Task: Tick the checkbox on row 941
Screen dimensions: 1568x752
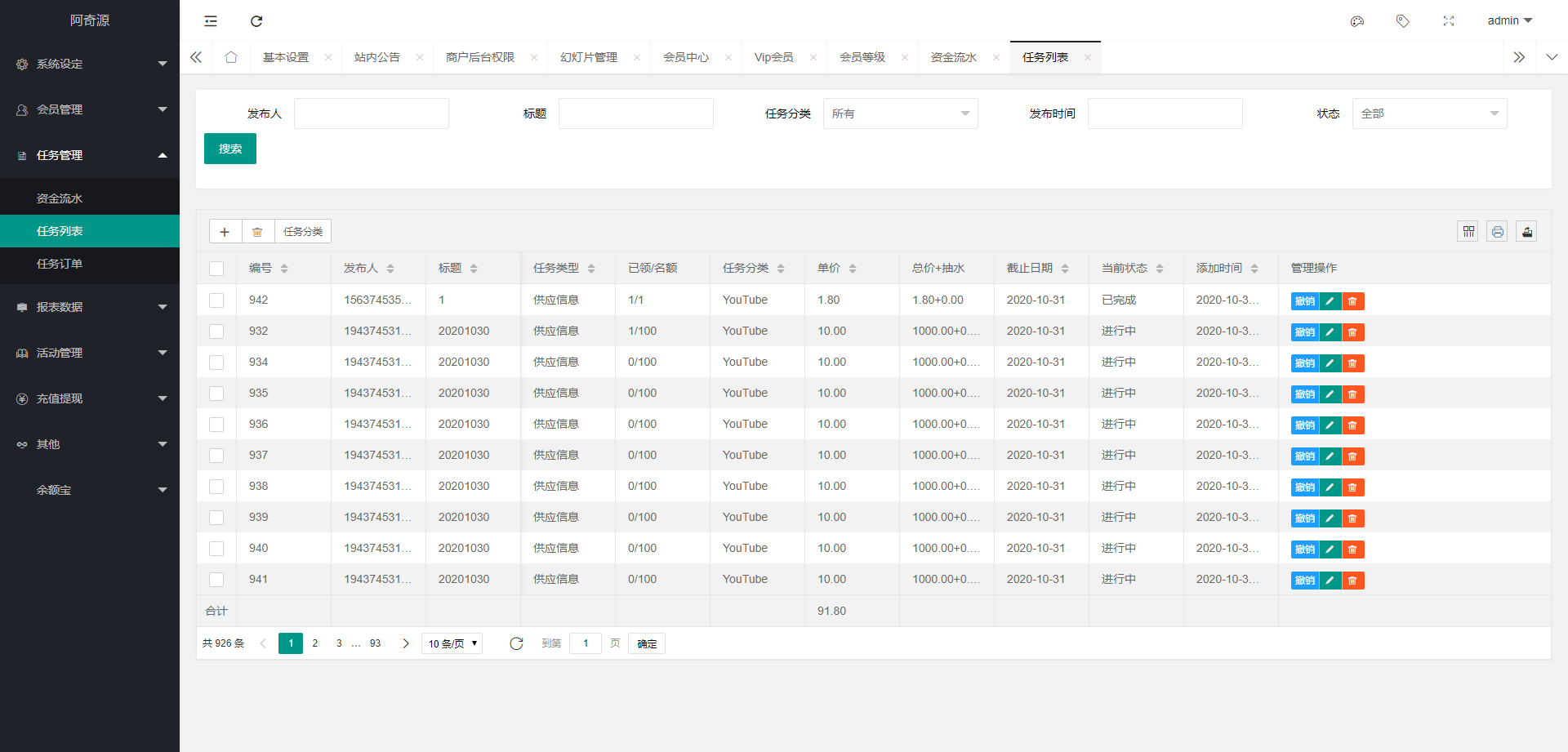Action: point(216,580)
